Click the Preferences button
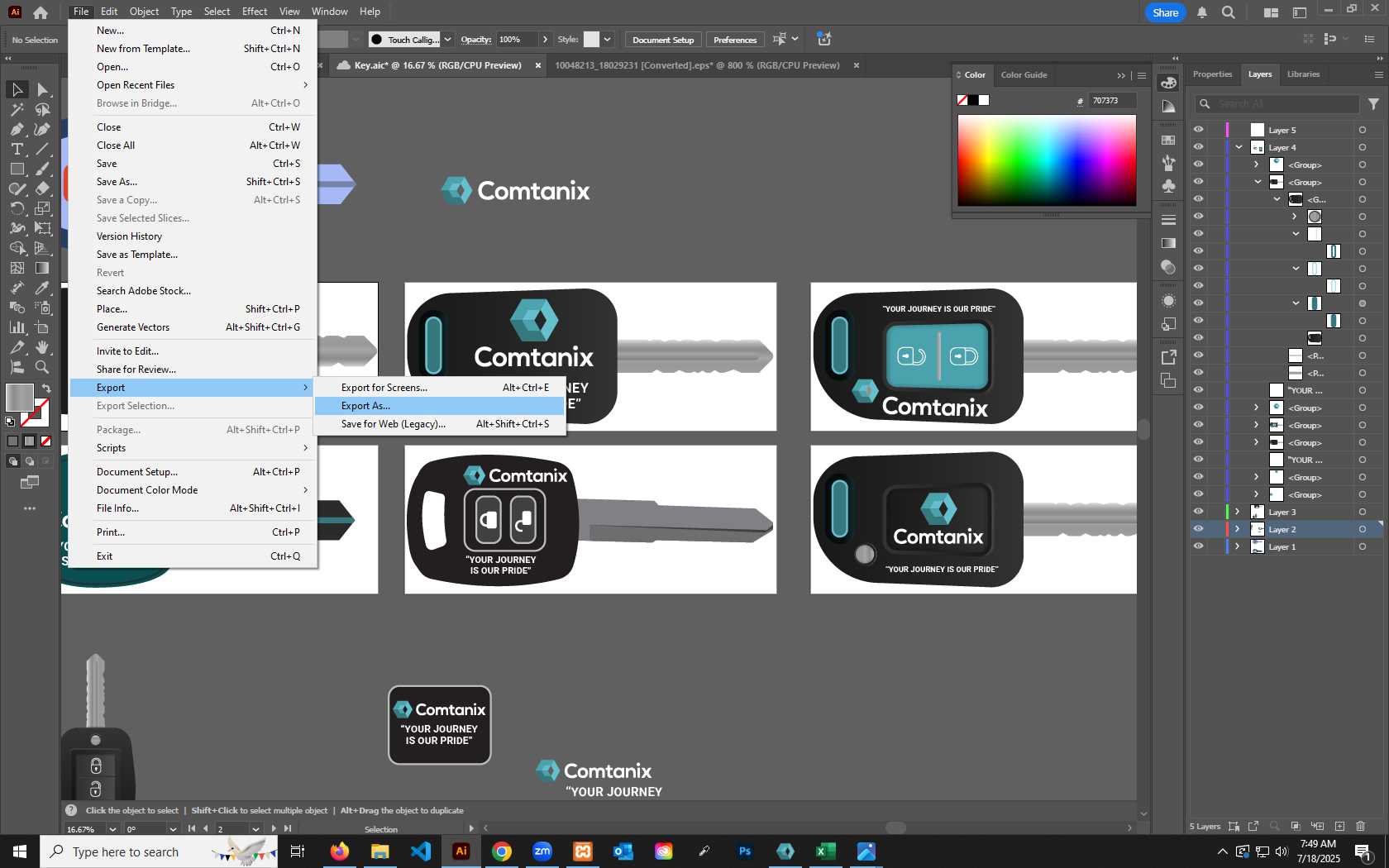 [x=735, y=40]
